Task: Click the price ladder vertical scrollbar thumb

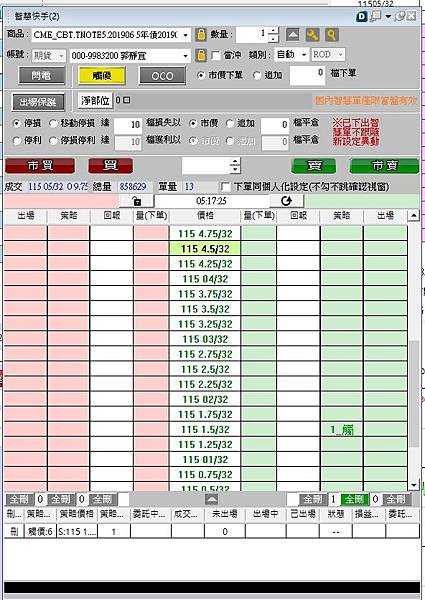Action: [414, 393]
